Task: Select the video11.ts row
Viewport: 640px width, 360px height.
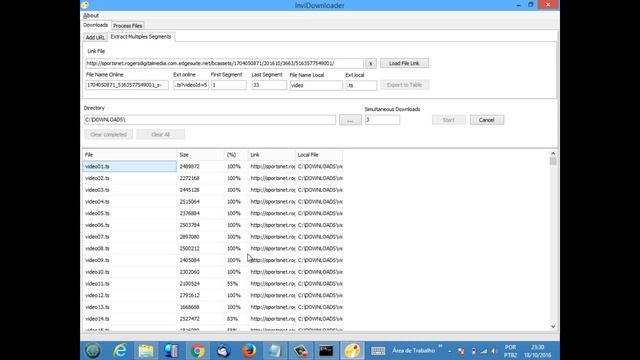Action: tap(212, 284)
